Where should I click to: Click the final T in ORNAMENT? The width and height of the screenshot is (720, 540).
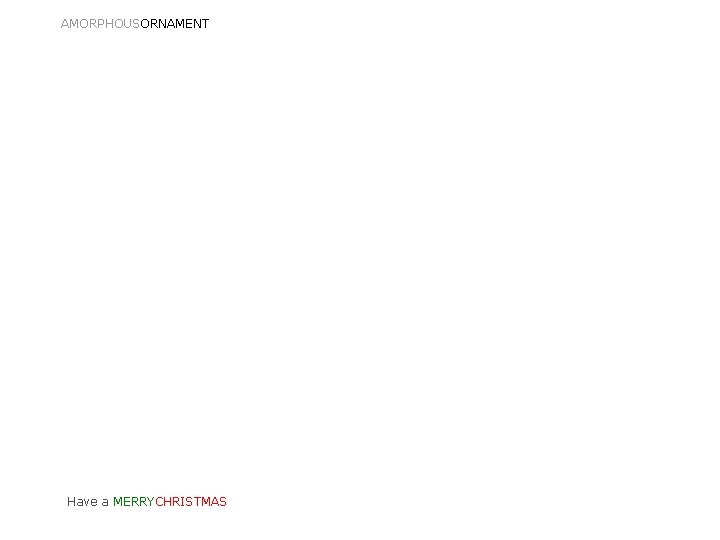tap(205, 24)
